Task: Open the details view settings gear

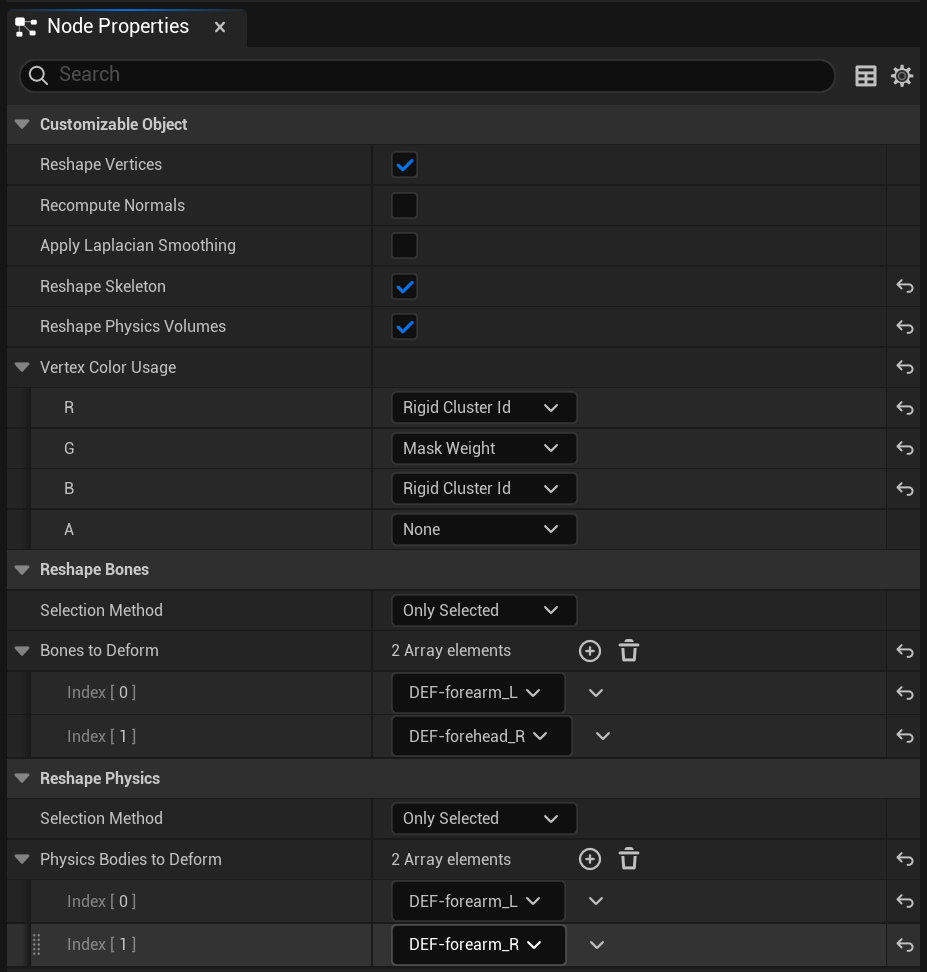Action: 902,76
